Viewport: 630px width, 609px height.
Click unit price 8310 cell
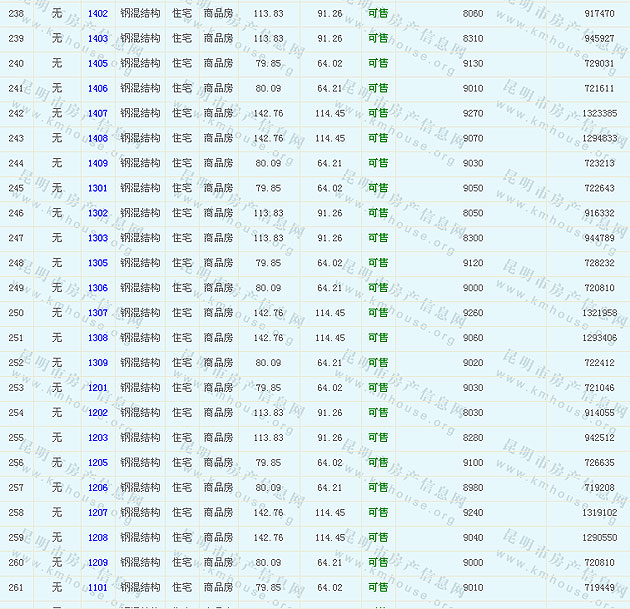473,39
